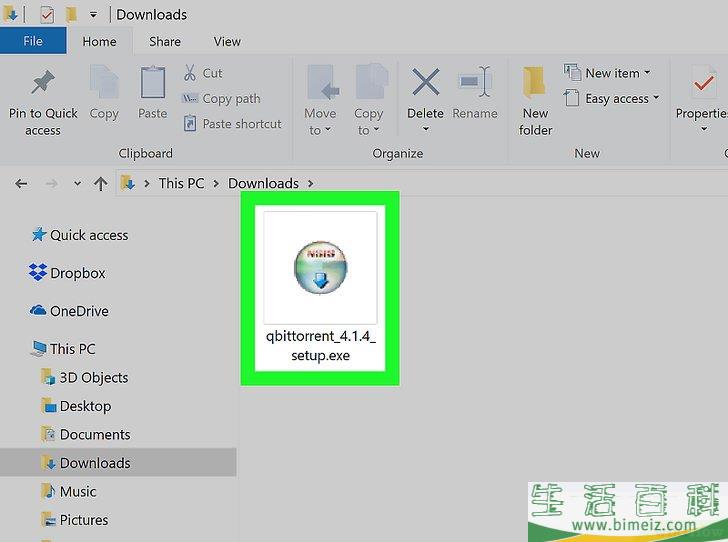Image resolution: width=728 pixels, height=542 pixels.
Task: Click Copy path in the Clipboard group
Action: pyautogui.click(x=222, y=98)
